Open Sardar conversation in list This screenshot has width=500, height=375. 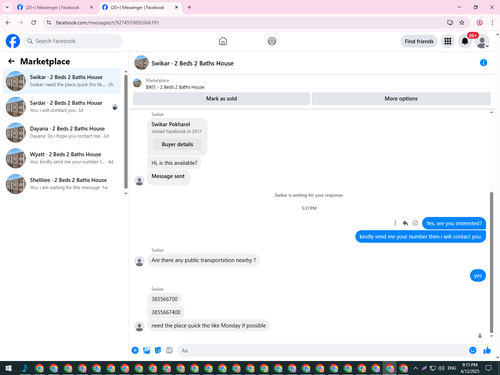click(62, 107)
